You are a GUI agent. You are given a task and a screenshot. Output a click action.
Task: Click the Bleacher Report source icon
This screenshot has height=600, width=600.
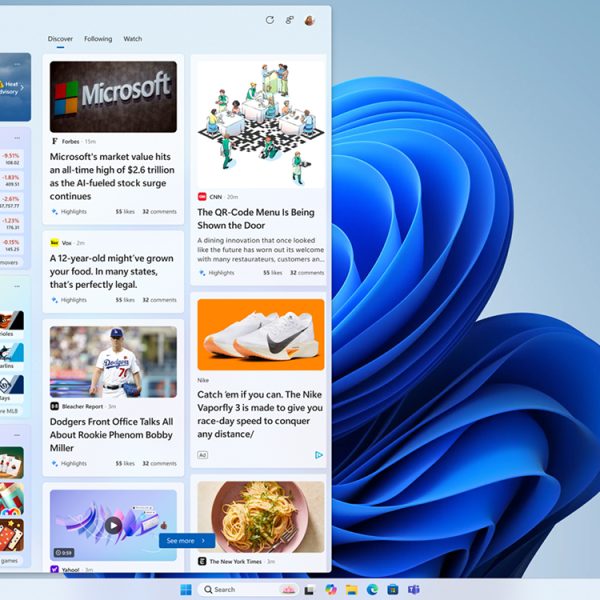click(54, 406)
